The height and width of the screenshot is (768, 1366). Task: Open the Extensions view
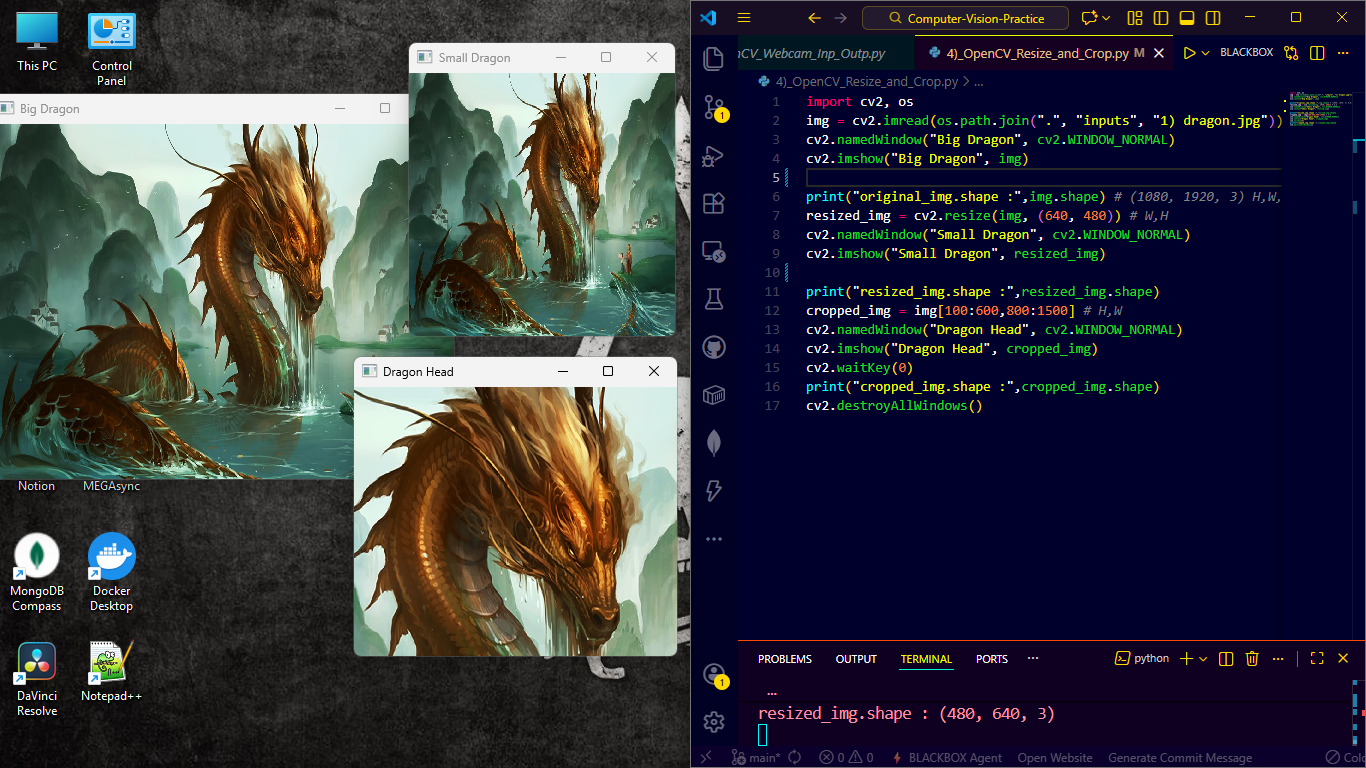[714, 203]
